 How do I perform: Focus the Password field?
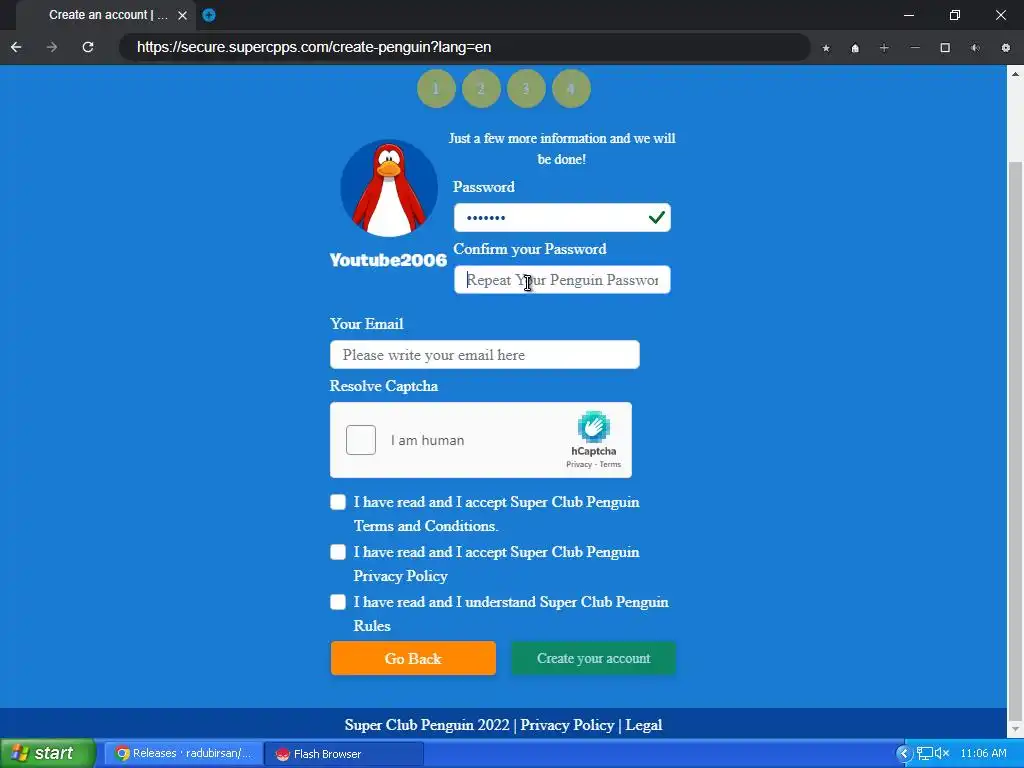[562, 217]
